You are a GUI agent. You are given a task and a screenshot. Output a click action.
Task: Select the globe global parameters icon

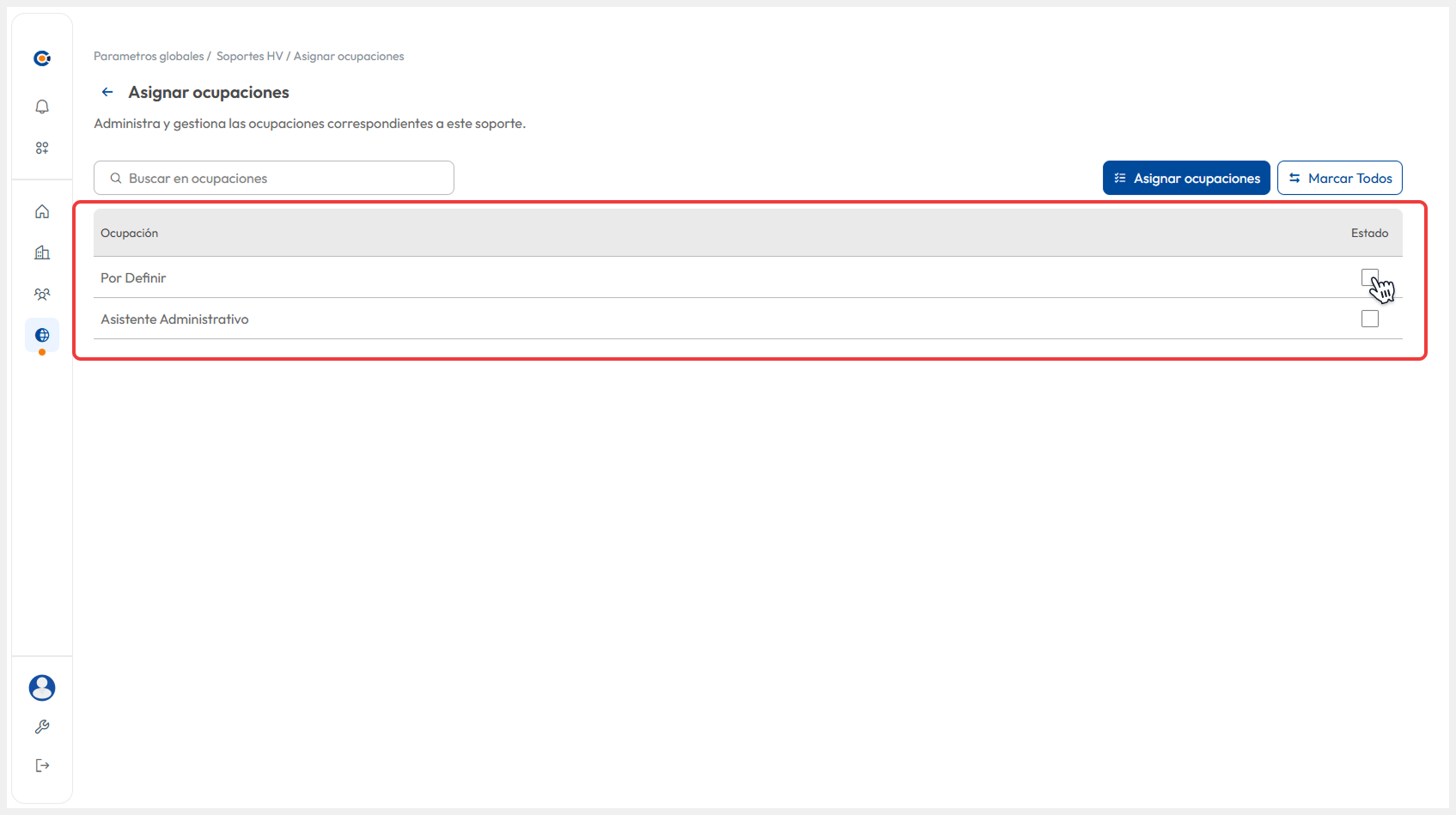(x=42, y=335)
